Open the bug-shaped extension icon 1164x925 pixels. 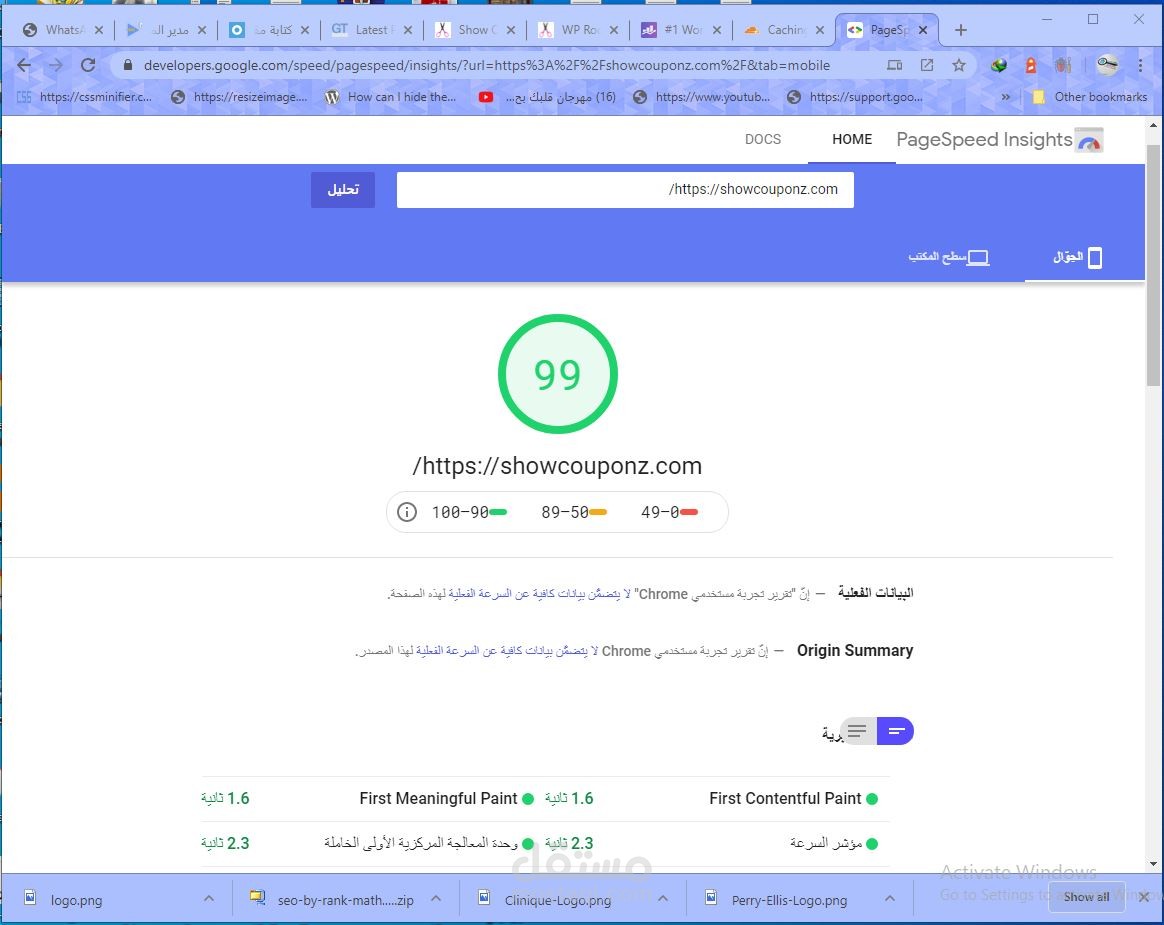pyautogui.click(x=1063, y=65)
